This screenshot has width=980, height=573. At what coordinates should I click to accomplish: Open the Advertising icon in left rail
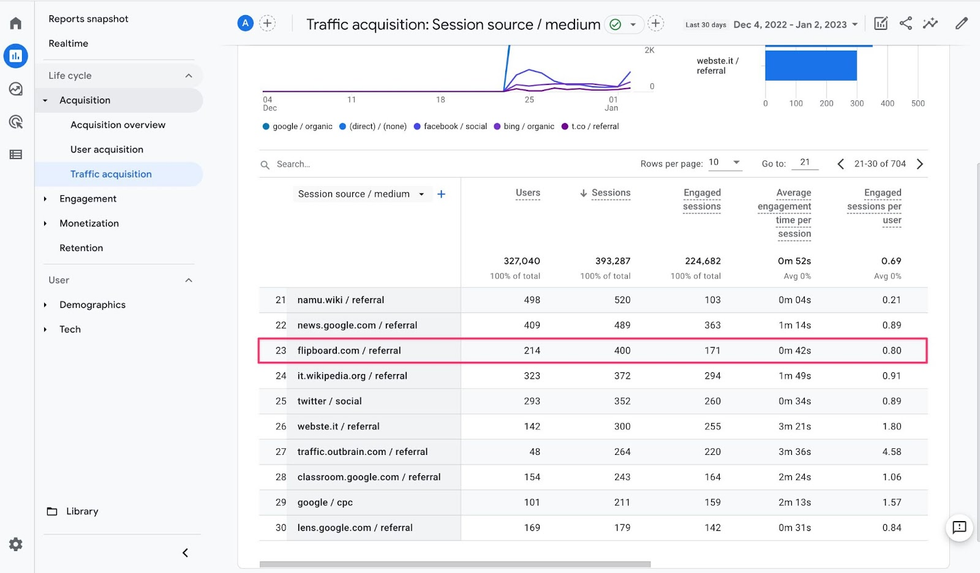coord(15,122)
